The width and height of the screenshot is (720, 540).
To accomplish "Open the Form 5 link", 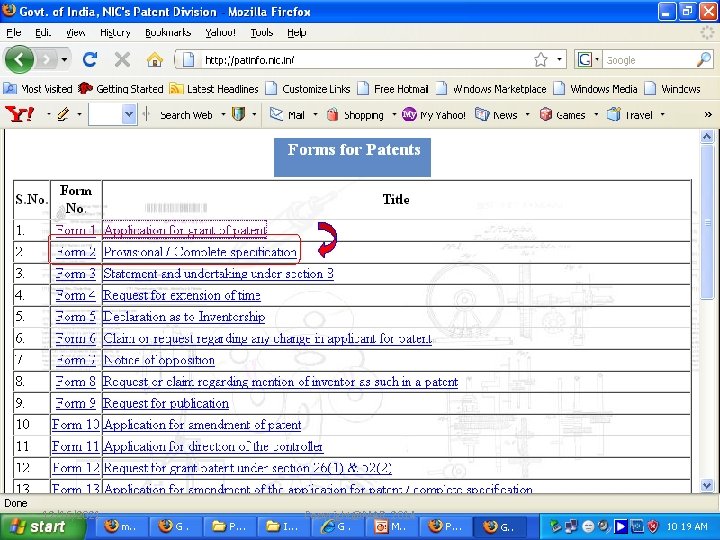I will (x=76, y=317).
